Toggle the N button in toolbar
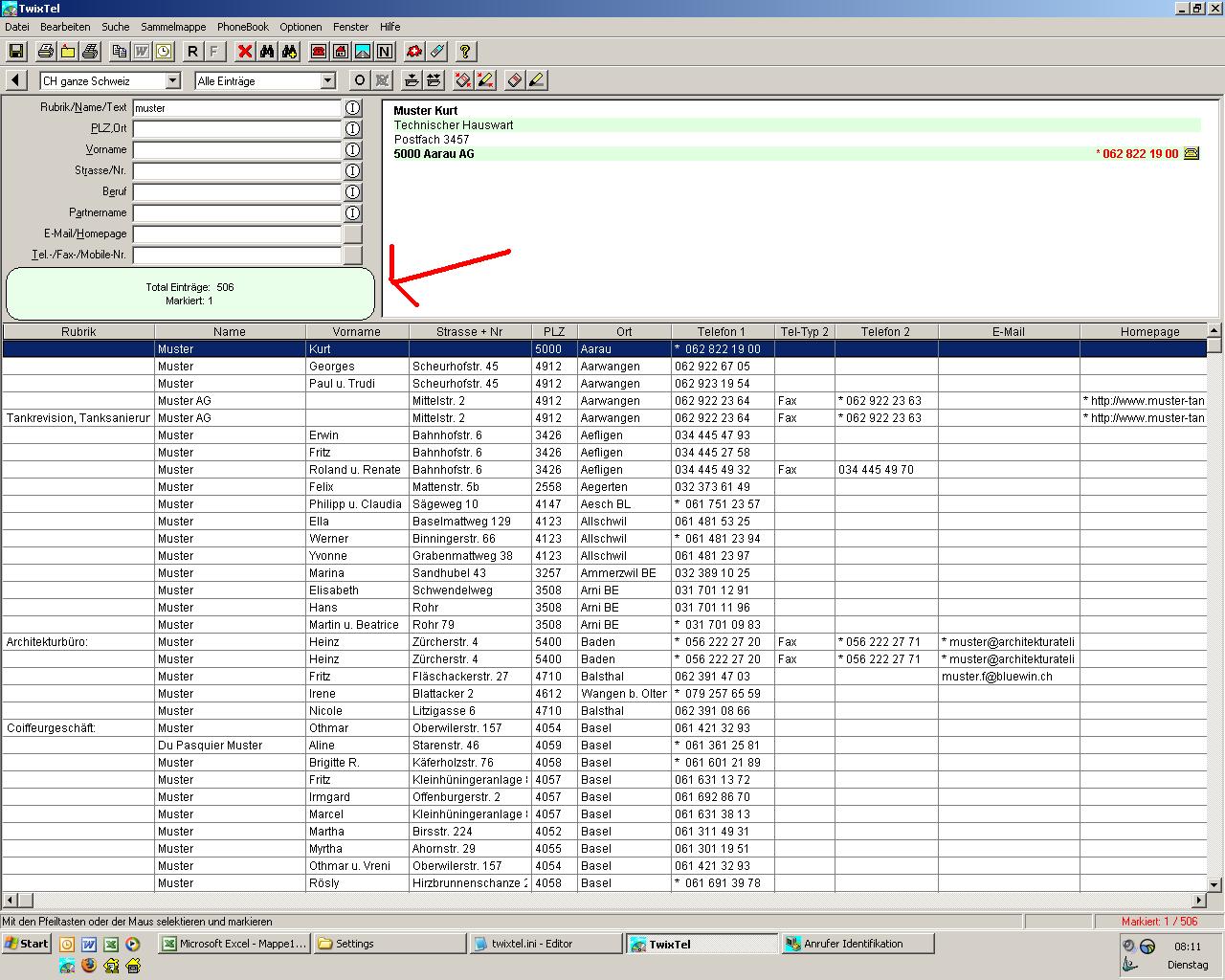The height and width of the screenshot is (980, 1225). [x=385, y=52]
